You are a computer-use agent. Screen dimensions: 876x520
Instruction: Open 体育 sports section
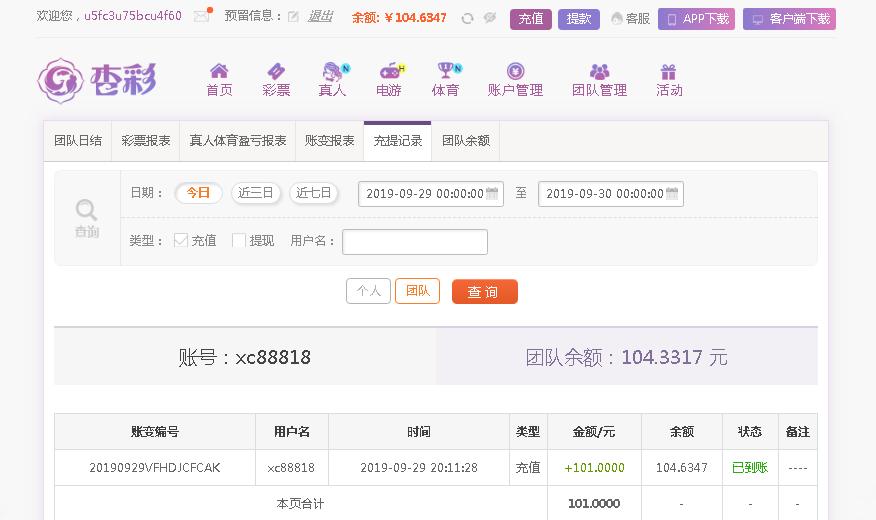tap(446, 80)
